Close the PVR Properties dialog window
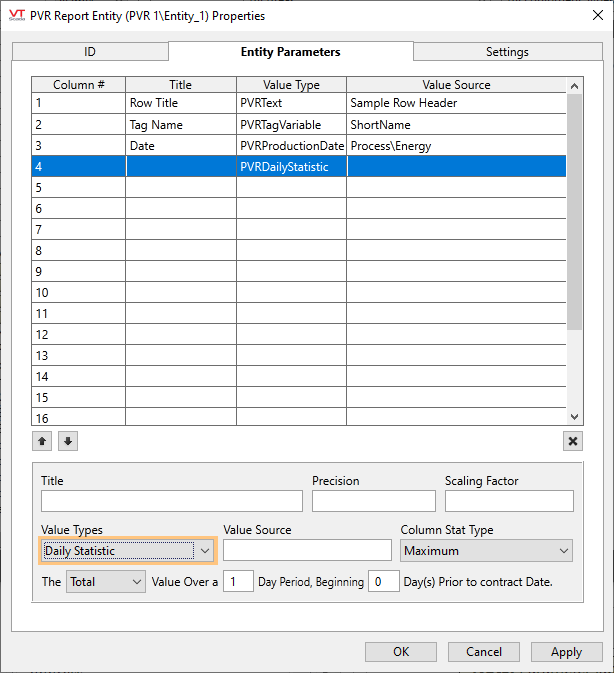 [590, 16]
